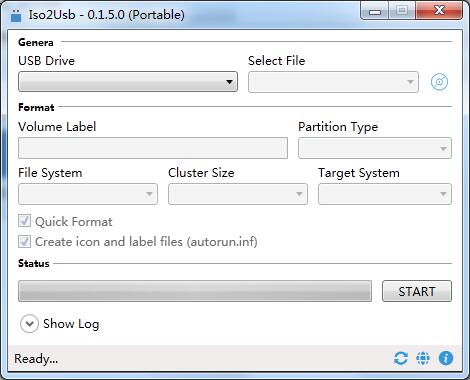Open the USB Drive dropdown
The width and height of the screenshot is (470, 380).
click(128, 82)
